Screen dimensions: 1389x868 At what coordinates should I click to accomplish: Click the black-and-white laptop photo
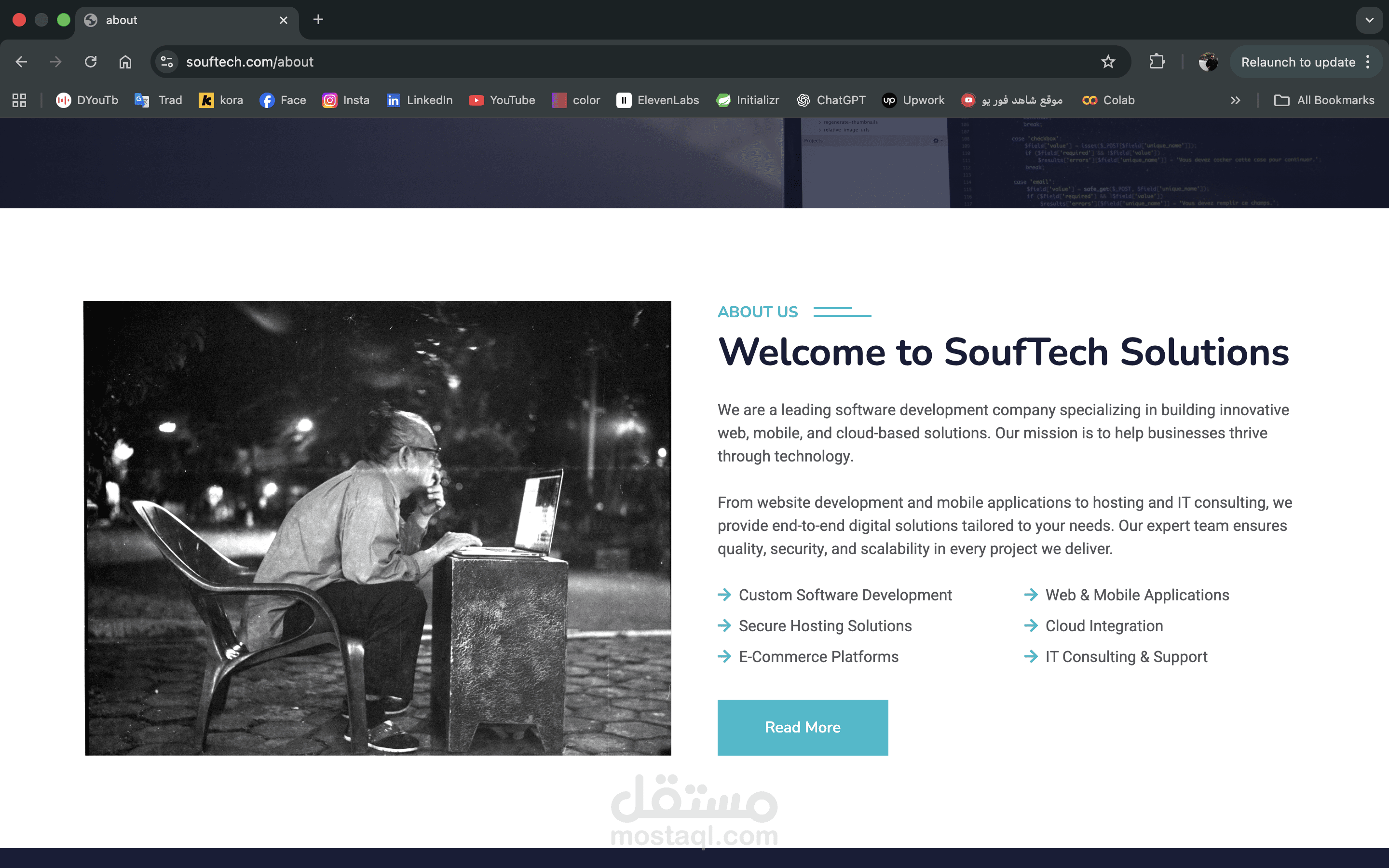(x=377, y=528)
